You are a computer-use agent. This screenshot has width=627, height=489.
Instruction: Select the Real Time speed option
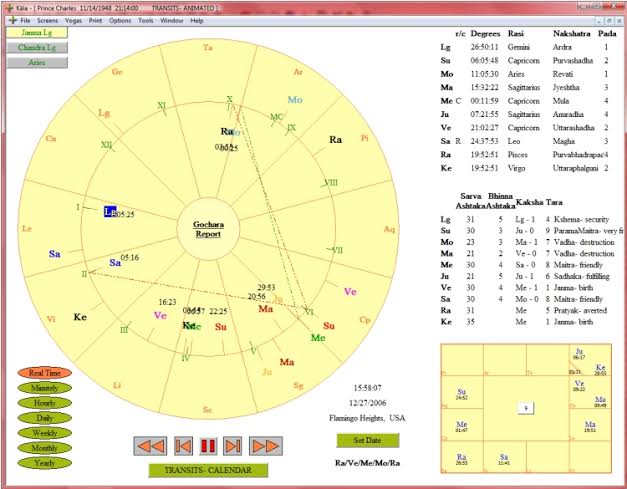pyautogui.click(x=45, y=373)
